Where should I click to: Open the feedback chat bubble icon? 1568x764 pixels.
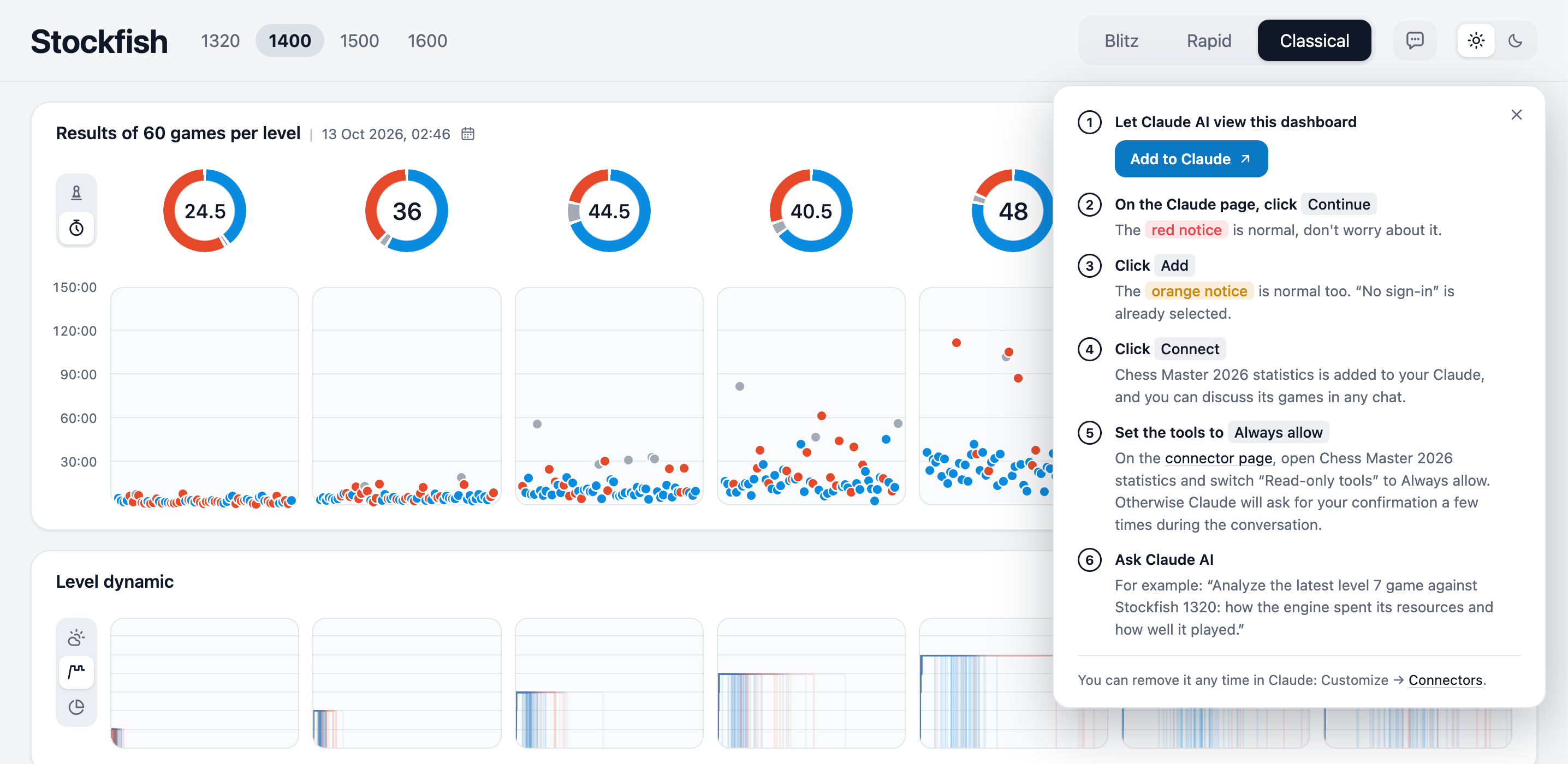(x=1415, y=41)
